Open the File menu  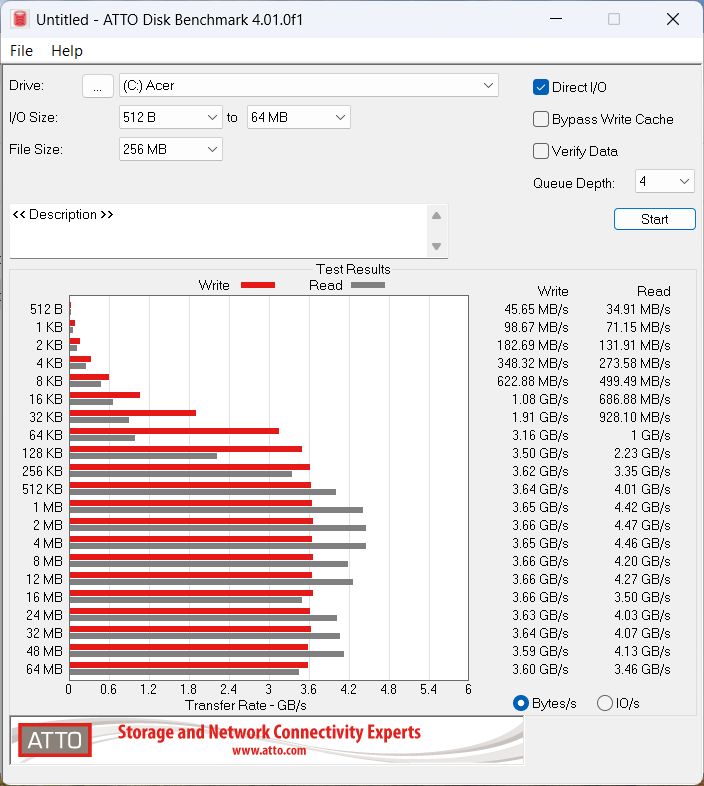[22, 51]
